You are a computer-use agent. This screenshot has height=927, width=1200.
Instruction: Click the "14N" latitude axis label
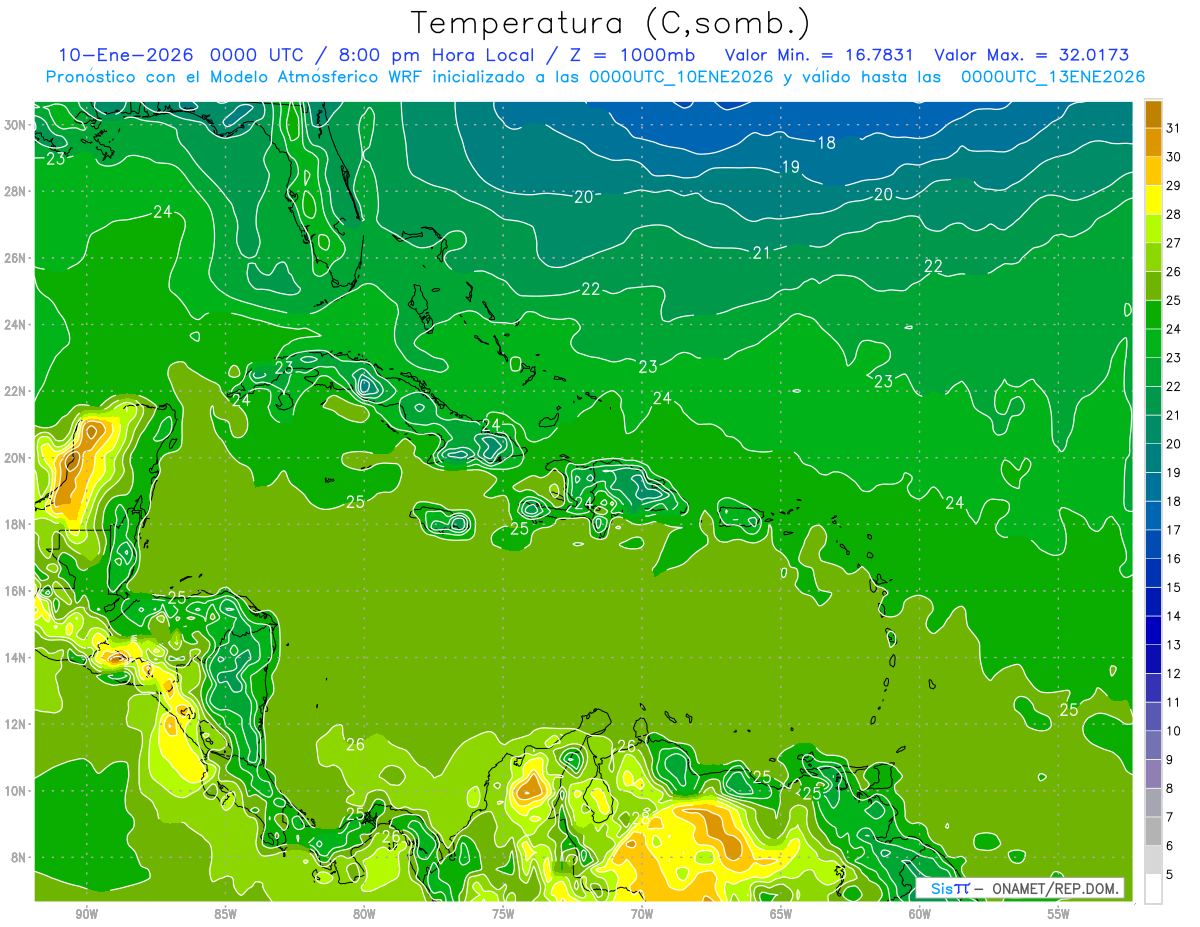click(16, 657)
